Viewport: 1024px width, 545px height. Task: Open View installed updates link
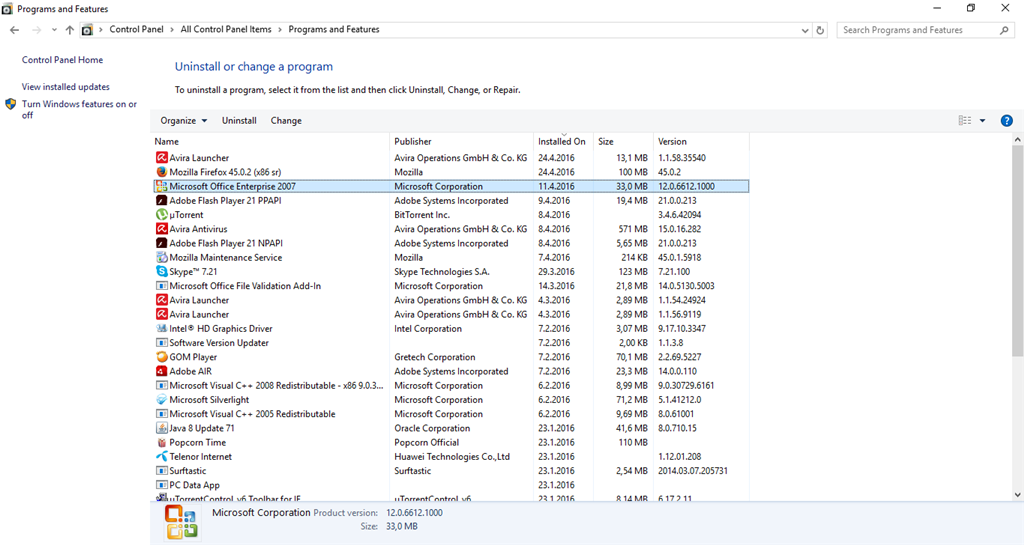[65, 87]
